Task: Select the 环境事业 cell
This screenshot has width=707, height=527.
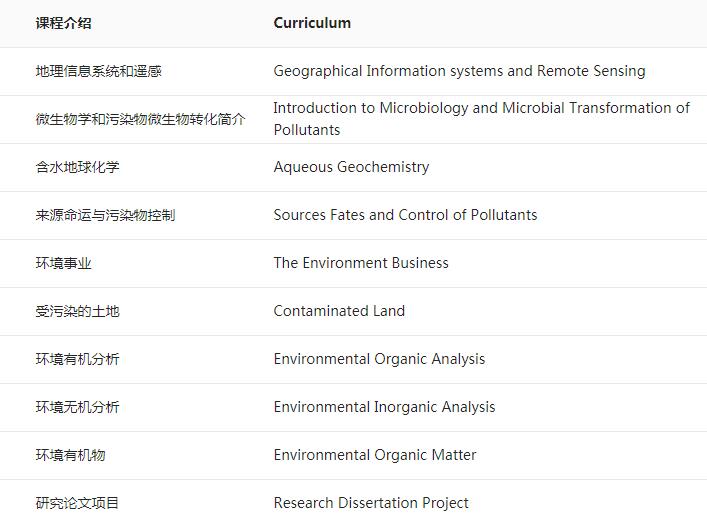Action: click(x=63, y=263)
